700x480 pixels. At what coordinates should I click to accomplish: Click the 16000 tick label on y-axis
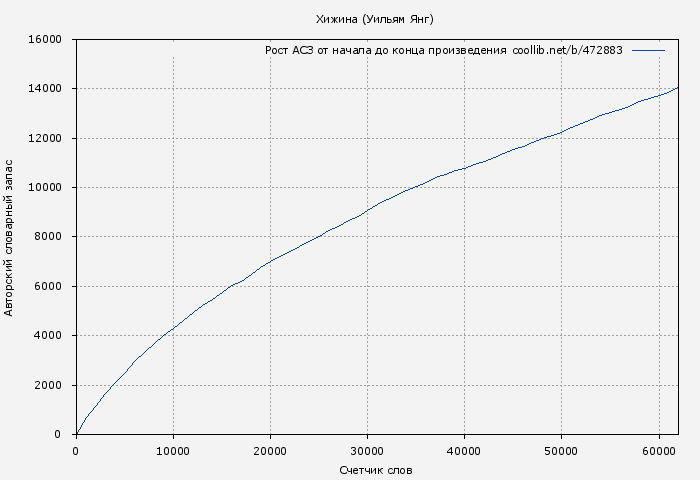pyautogui.click(x=46, y=40)
